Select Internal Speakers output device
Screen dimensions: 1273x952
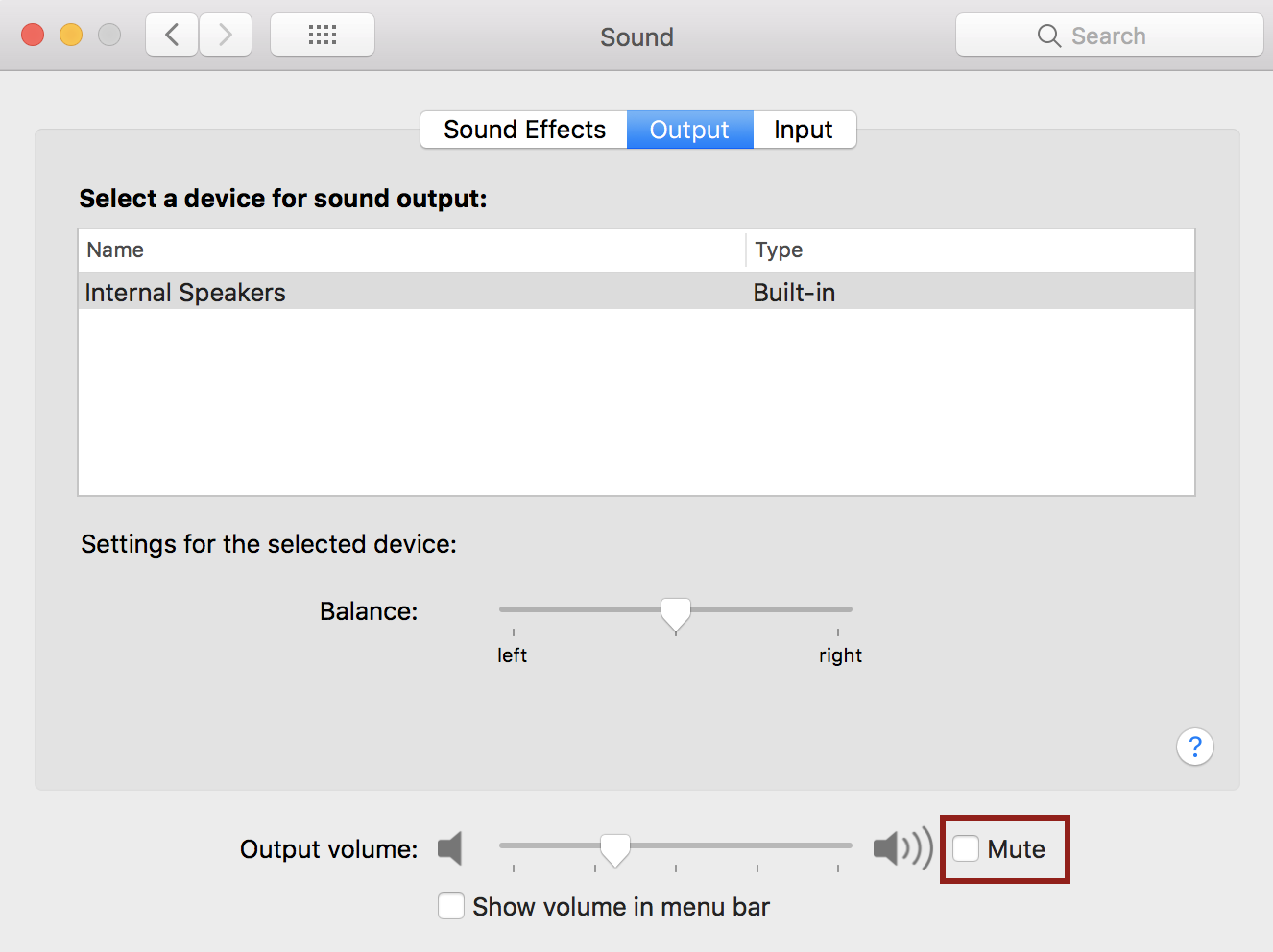pos(636,292)
